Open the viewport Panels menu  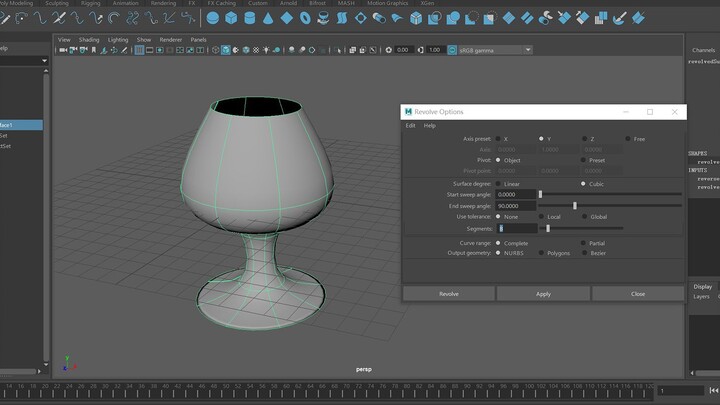(198, 40)
